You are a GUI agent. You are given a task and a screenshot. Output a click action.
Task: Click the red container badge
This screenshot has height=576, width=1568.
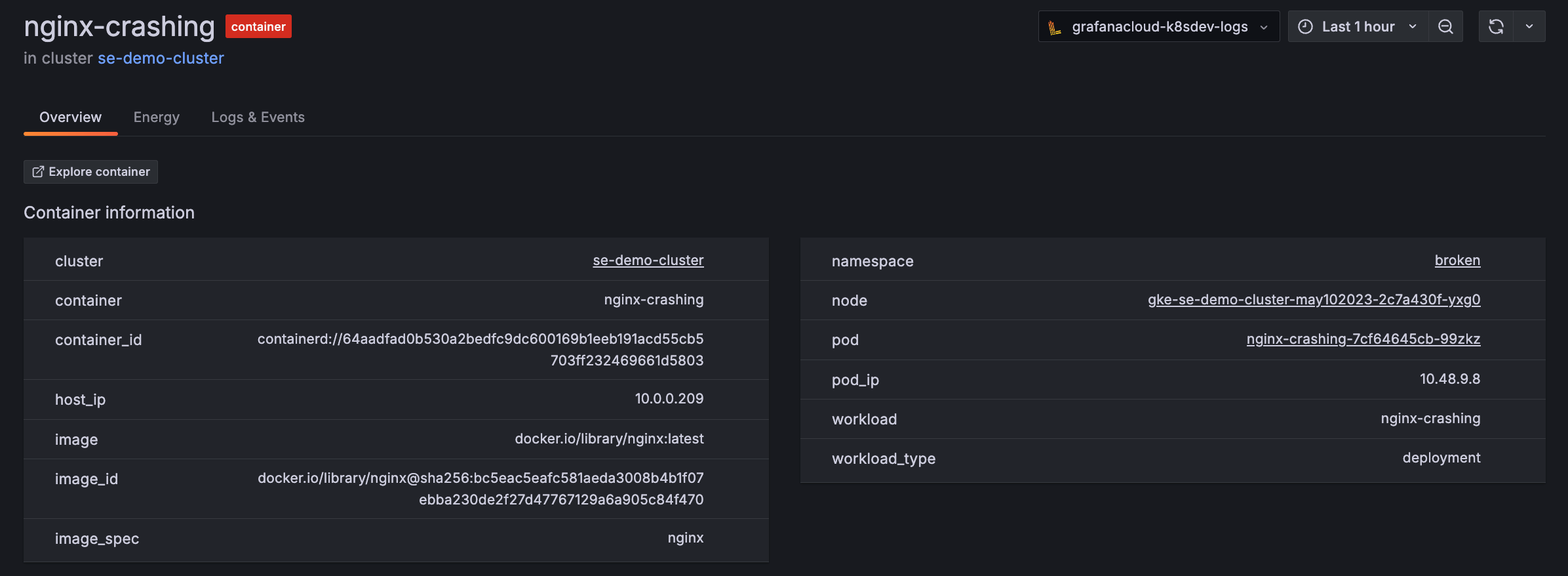(x=258, y=27)
